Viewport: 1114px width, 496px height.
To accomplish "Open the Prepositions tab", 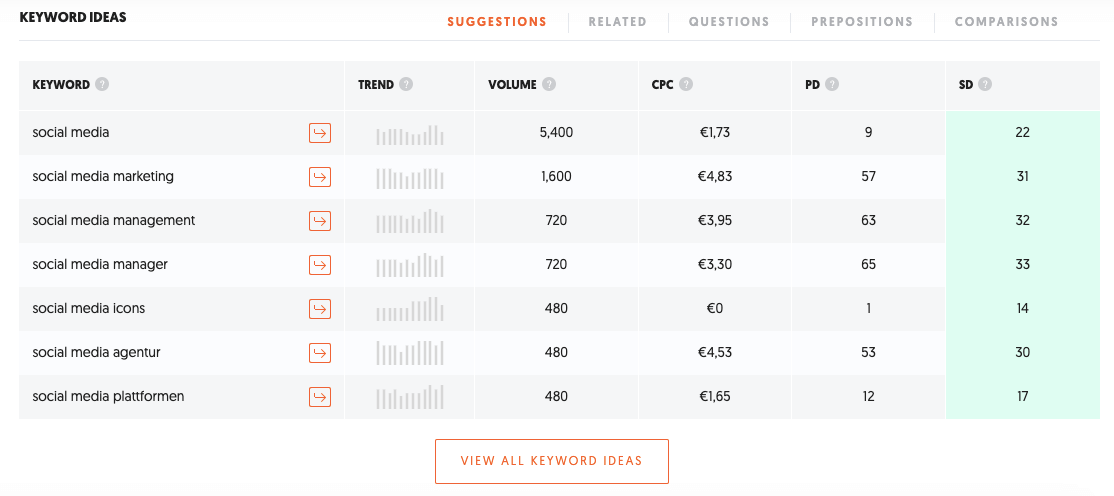I will point(862,22).
